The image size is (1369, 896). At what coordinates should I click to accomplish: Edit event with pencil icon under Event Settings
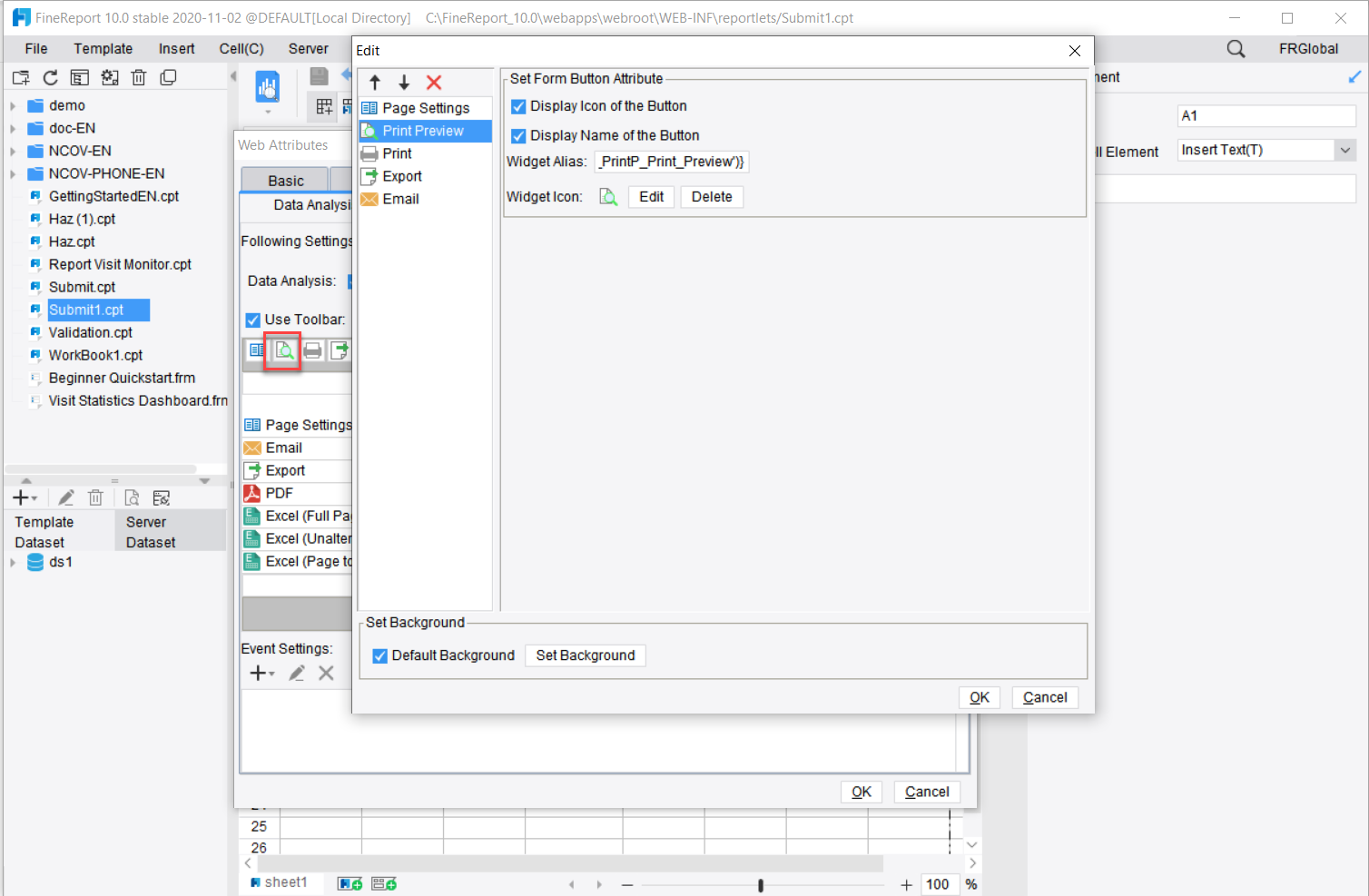click(x=297, y=673)
